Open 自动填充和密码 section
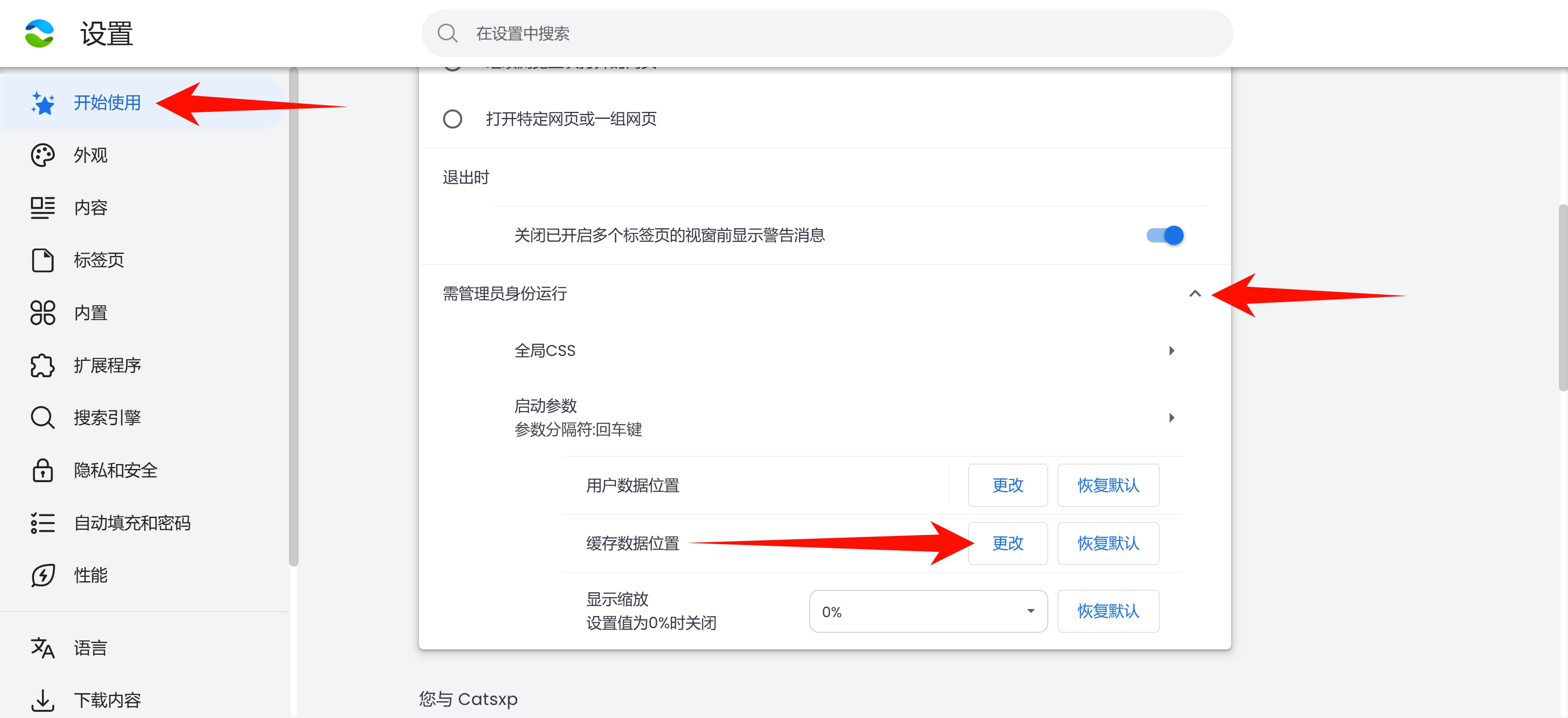Viewport: 1568px width, 718px height. (144, 522)
